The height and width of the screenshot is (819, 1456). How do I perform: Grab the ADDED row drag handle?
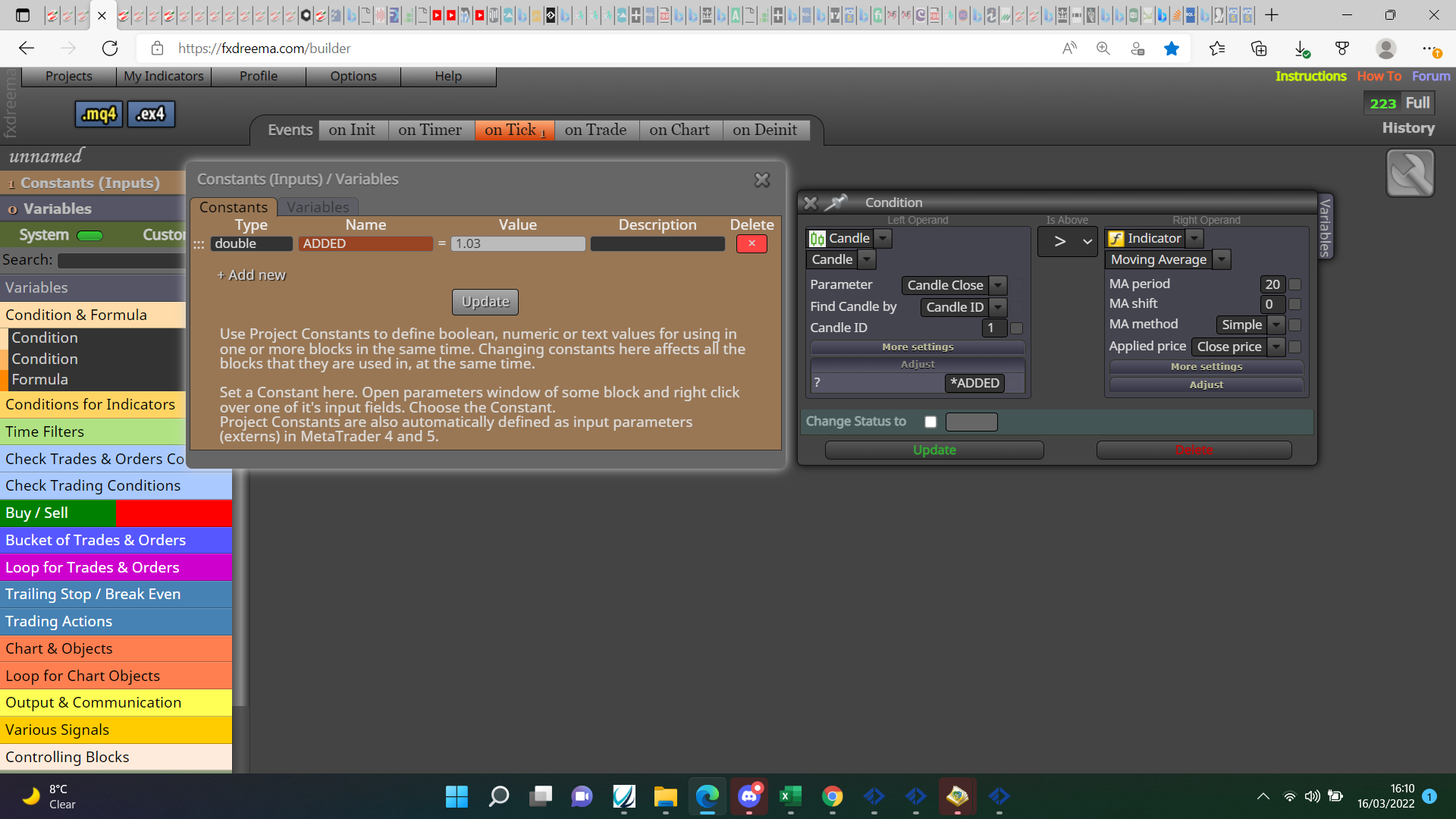point(199,244)
